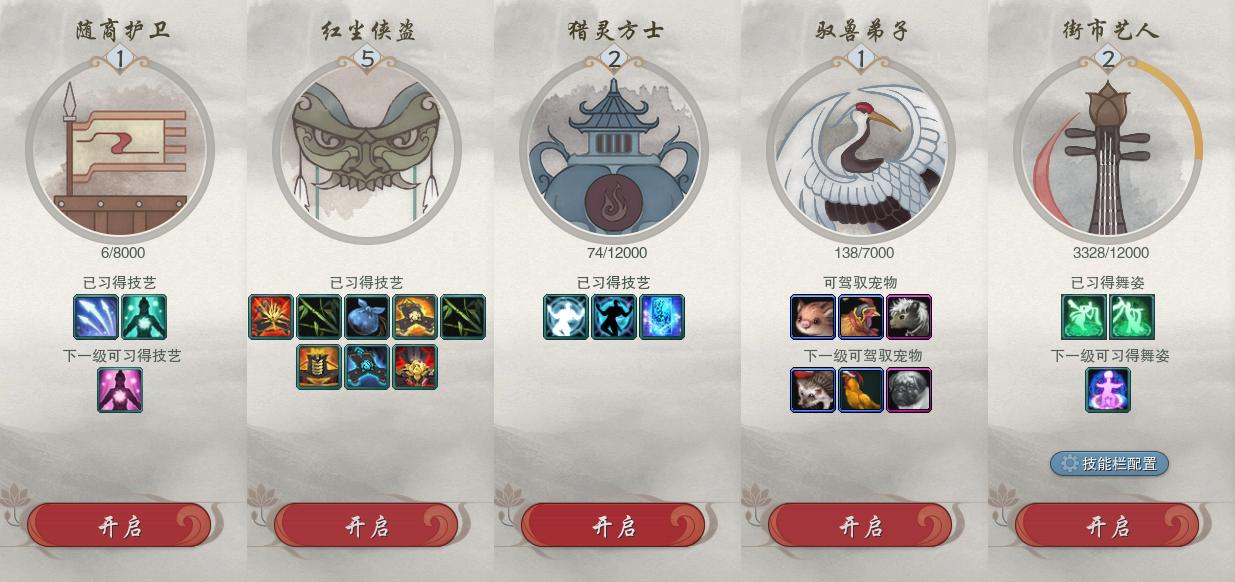The width and height of the screenshot is (1235, 582).
Task: Select the pink glowing figure next-level skill
Action: (x=120, y=390)
